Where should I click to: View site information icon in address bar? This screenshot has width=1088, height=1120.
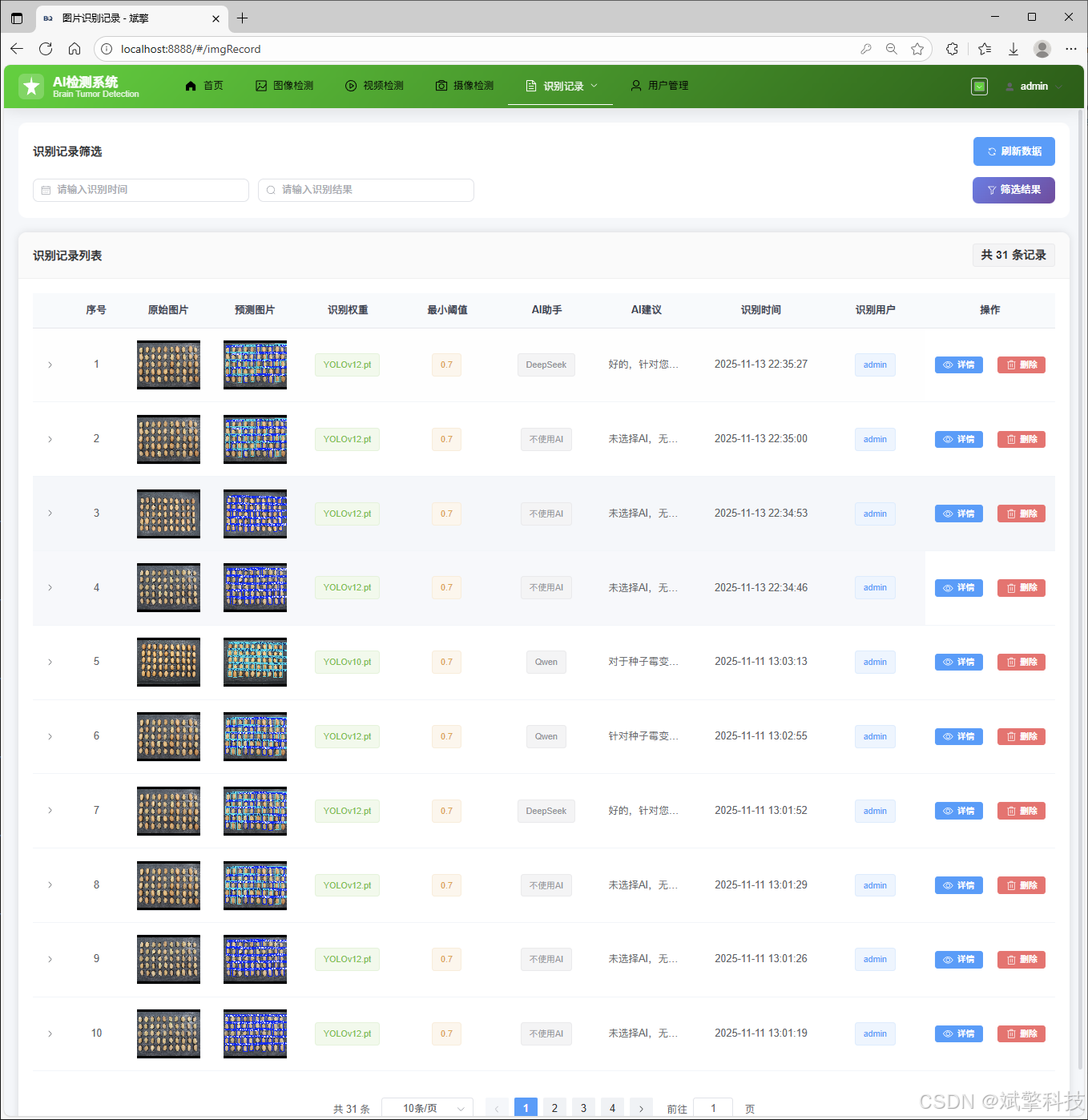(x=106, y=49)
